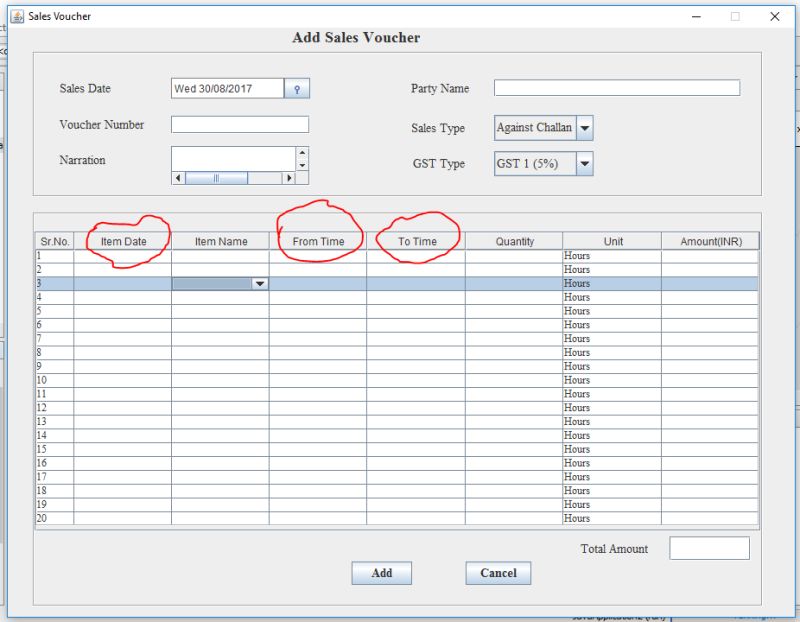Click Narration horizontal scrollbar right arrow
The image size is (800, 622).
tap(289, 178)
